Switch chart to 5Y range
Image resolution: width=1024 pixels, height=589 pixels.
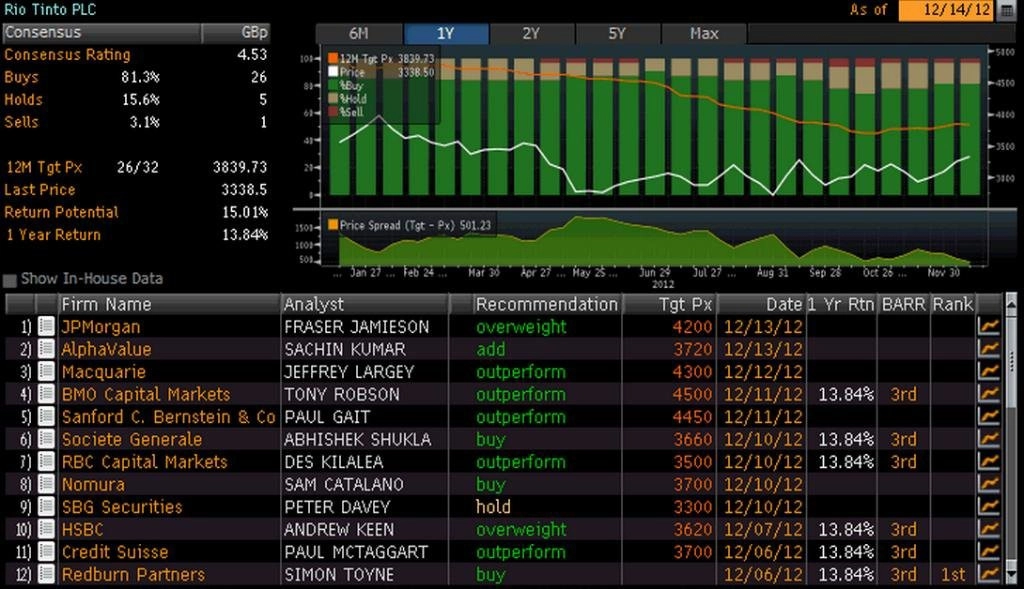[617, 33]
